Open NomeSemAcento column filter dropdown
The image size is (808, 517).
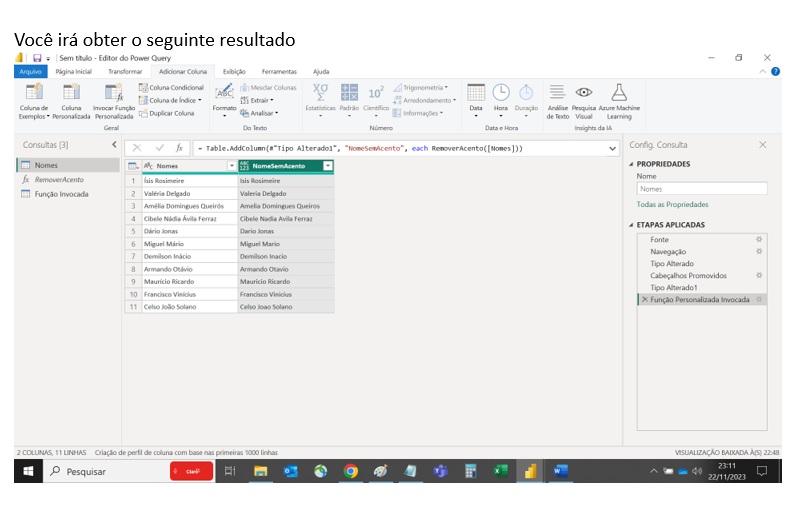pos(327,166)
